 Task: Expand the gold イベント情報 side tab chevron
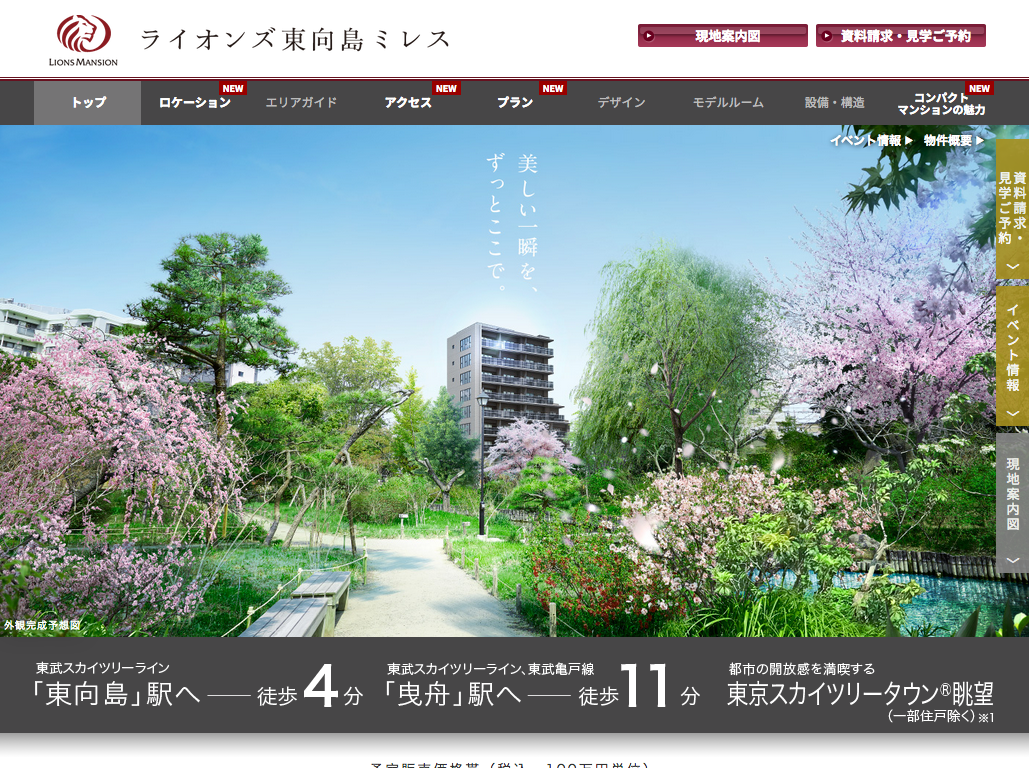pos(1012,412)
